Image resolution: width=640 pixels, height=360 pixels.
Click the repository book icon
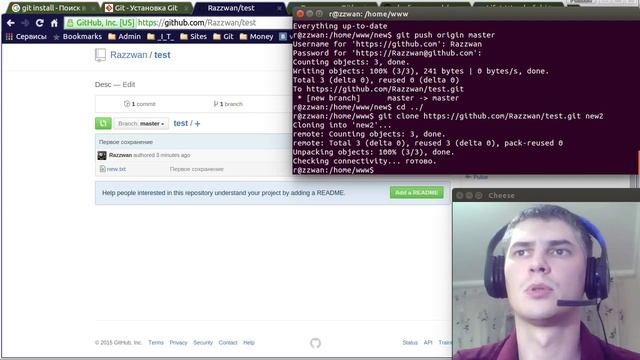pyautogui.click(x=100, y=55)
